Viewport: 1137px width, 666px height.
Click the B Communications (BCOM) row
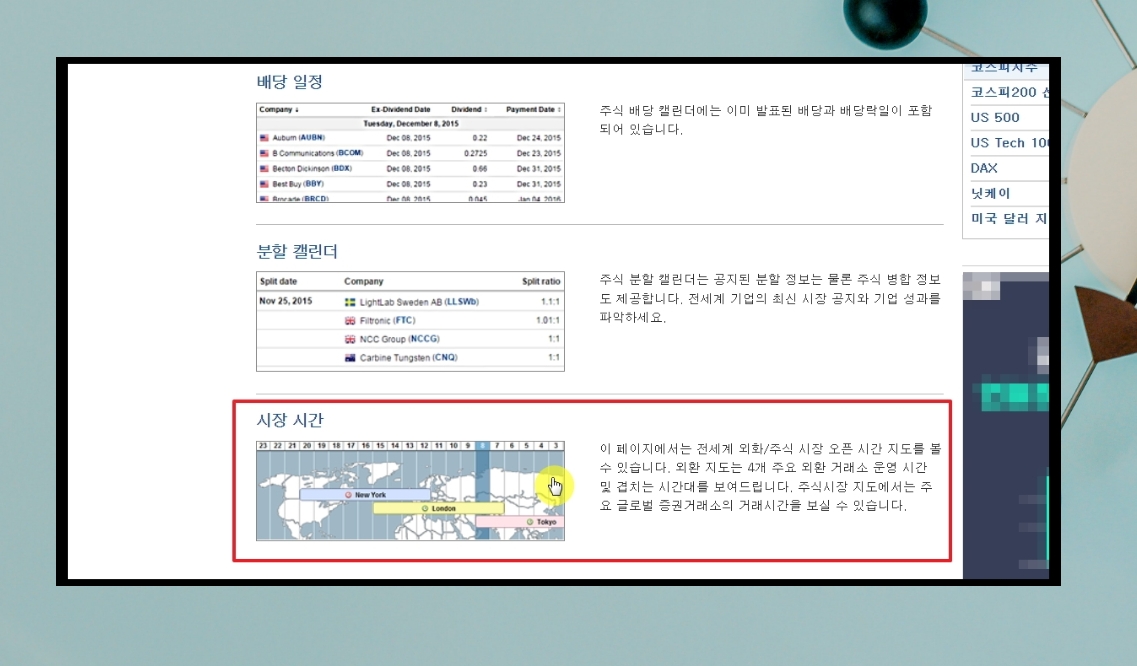(x=410, y=153)
